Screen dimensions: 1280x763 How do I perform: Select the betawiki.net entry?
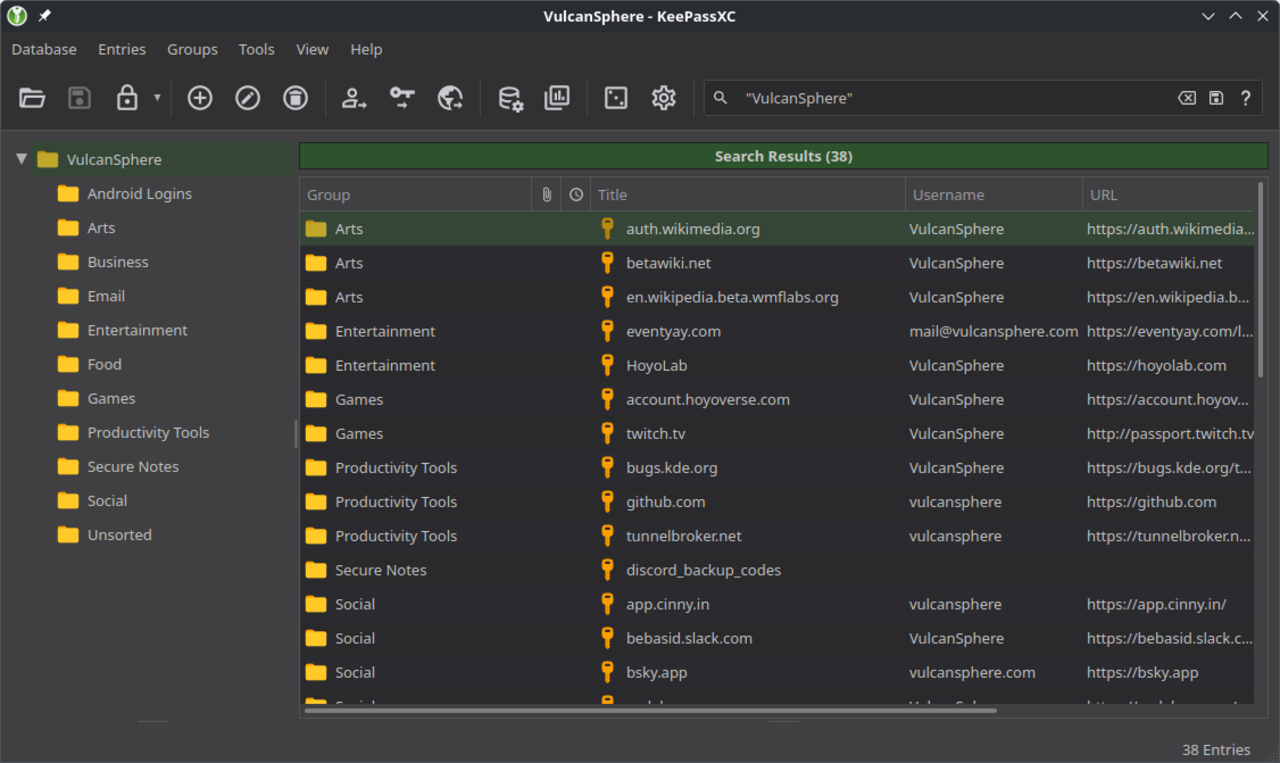(777, 263)
